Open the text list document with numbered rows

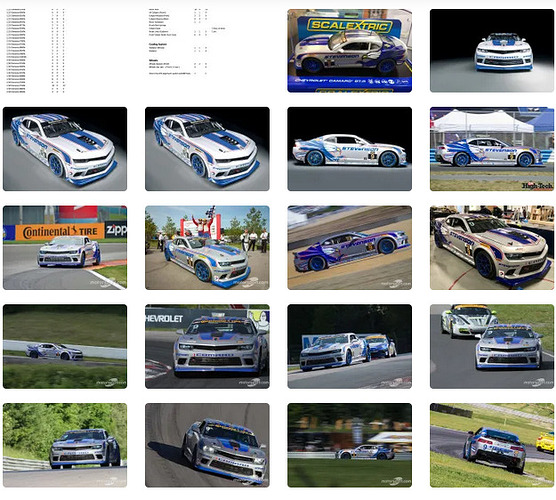click(65, 51)
